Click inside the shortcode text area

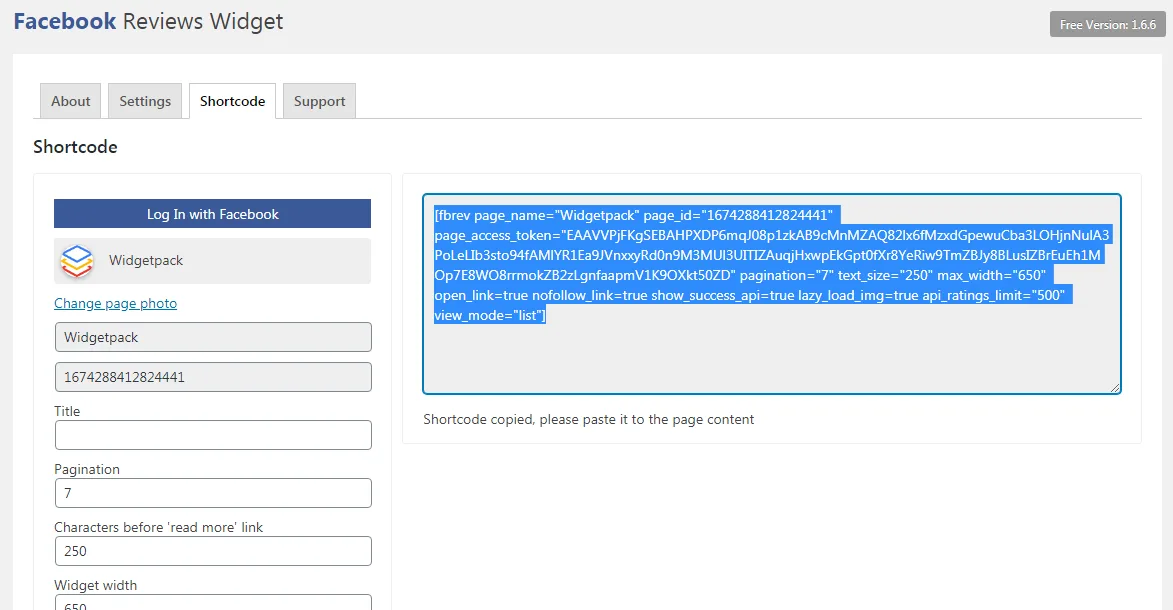[x=771, y=294]
